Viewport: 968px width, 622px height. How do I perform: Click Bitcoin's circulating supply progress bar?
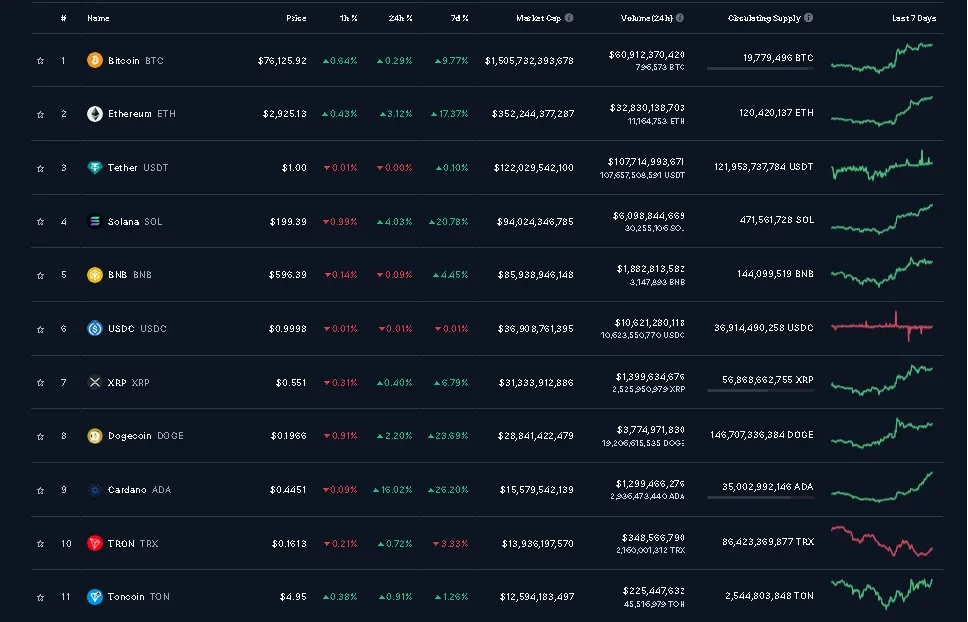(x=760, y=69)
